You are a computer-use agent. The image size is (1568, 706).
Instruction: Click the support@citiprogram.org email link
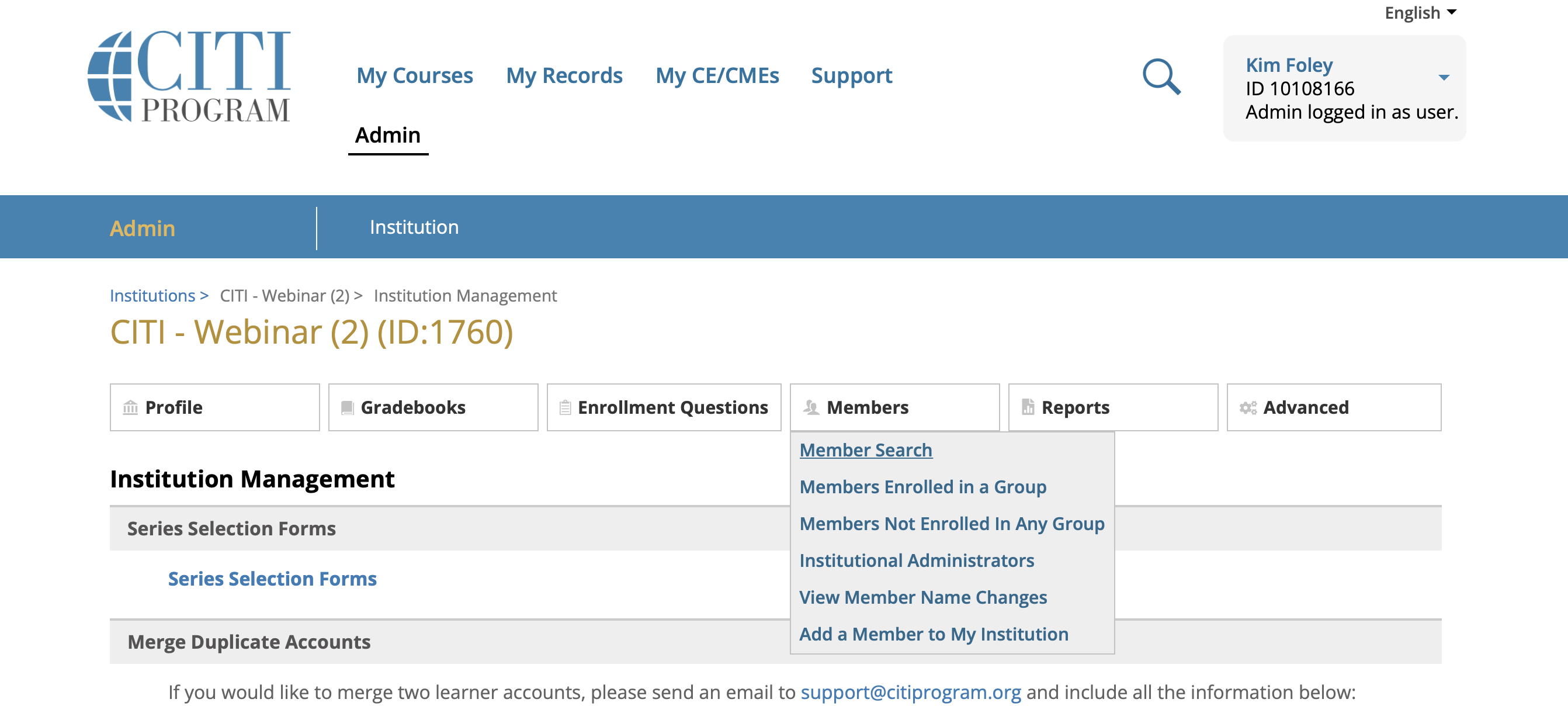click(911, 691)
